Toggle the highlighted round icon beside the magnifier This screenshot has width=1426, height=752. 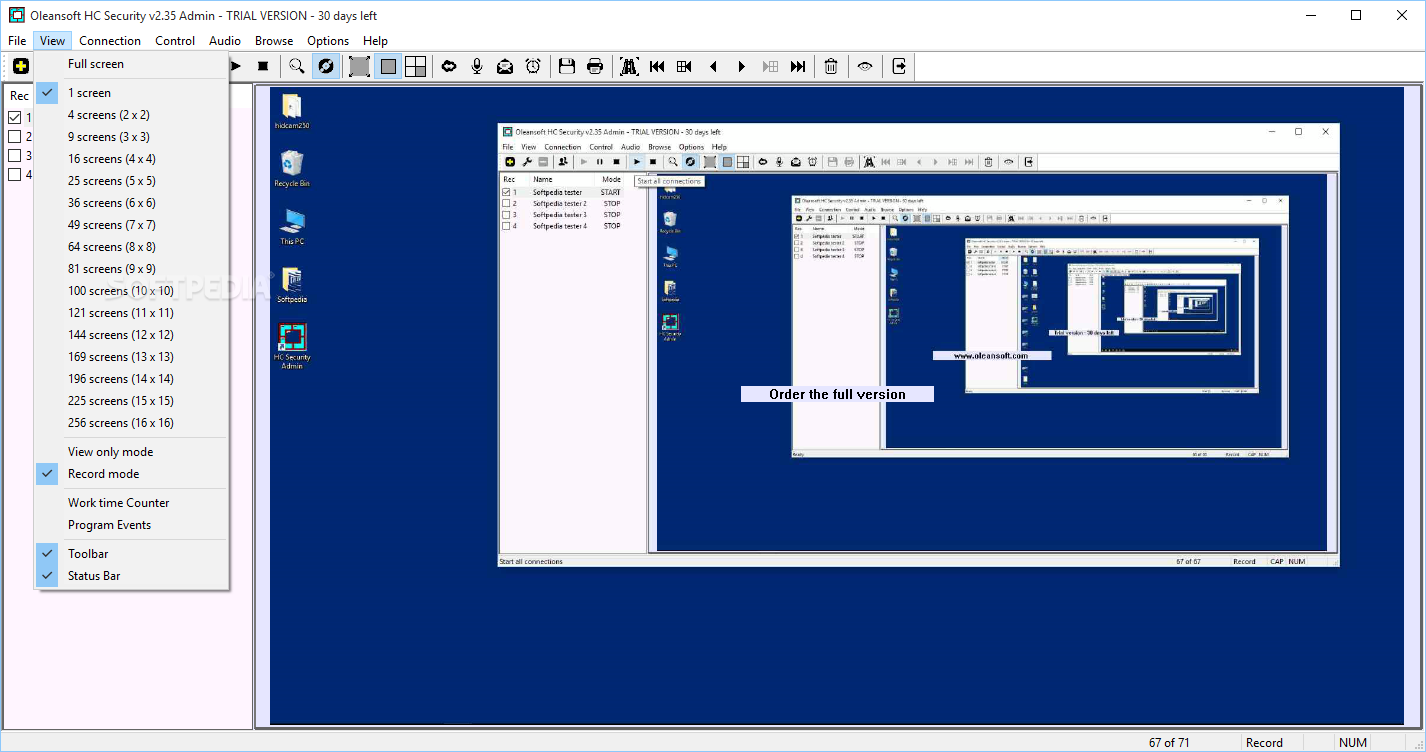click(x=325, y=66)
